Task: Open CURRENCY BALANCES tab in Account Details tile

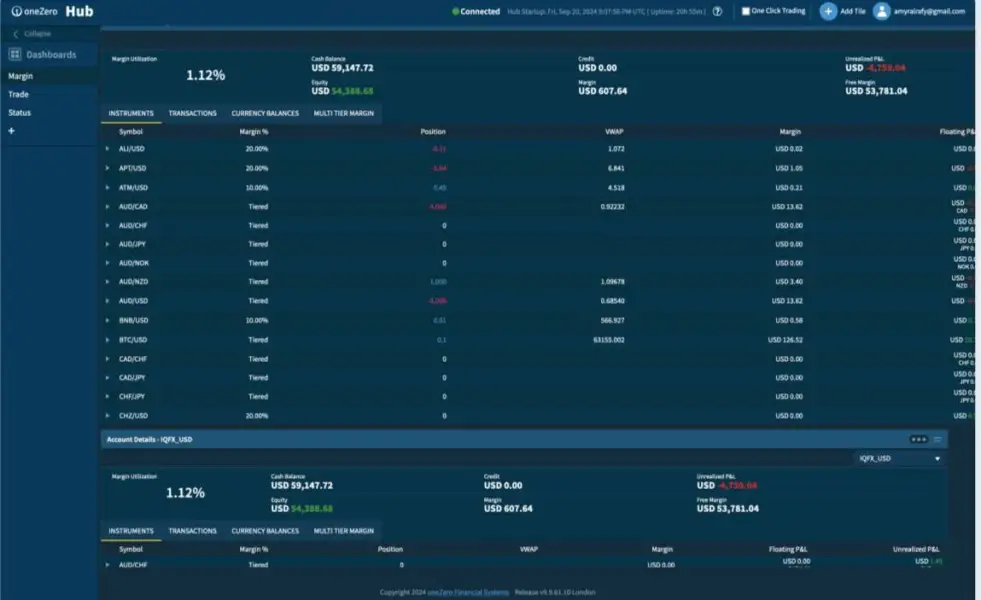Action: coord(265,531)
